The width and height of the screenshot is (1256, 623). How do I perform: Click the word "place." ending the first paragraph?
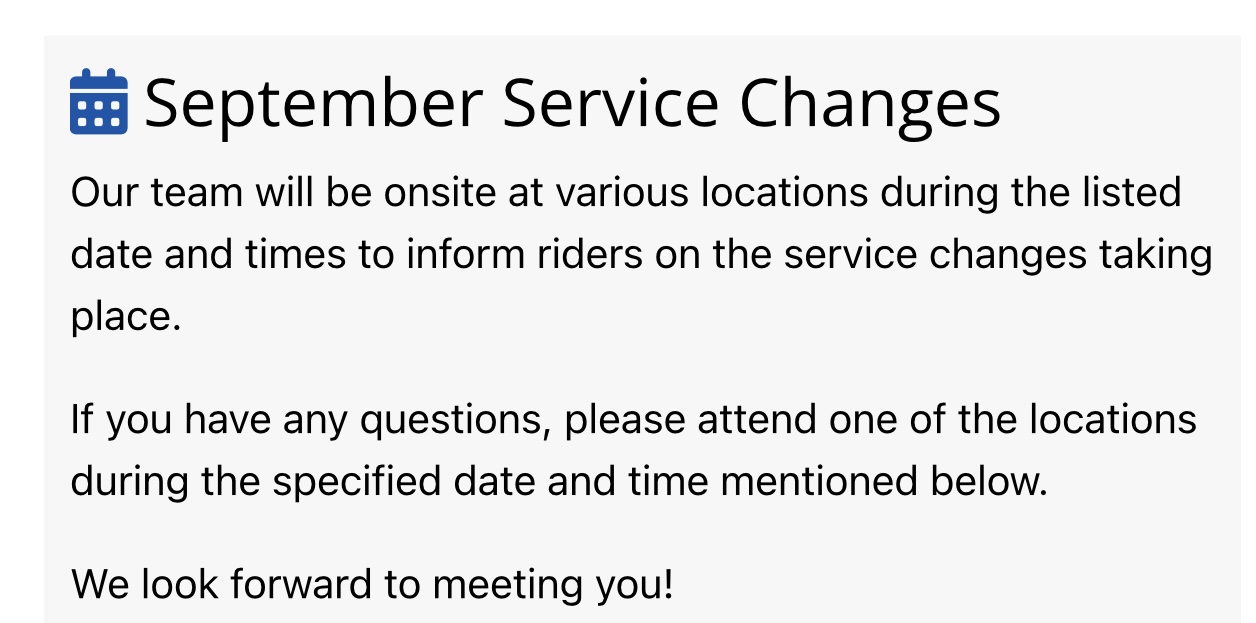[x=126, y=318]
